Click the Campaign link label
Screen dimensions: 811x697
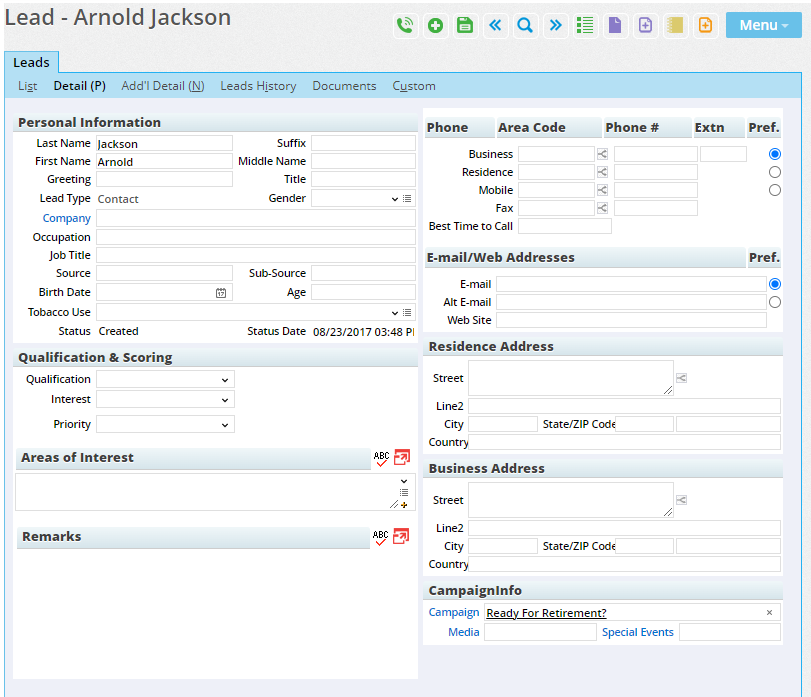point(454,612)
